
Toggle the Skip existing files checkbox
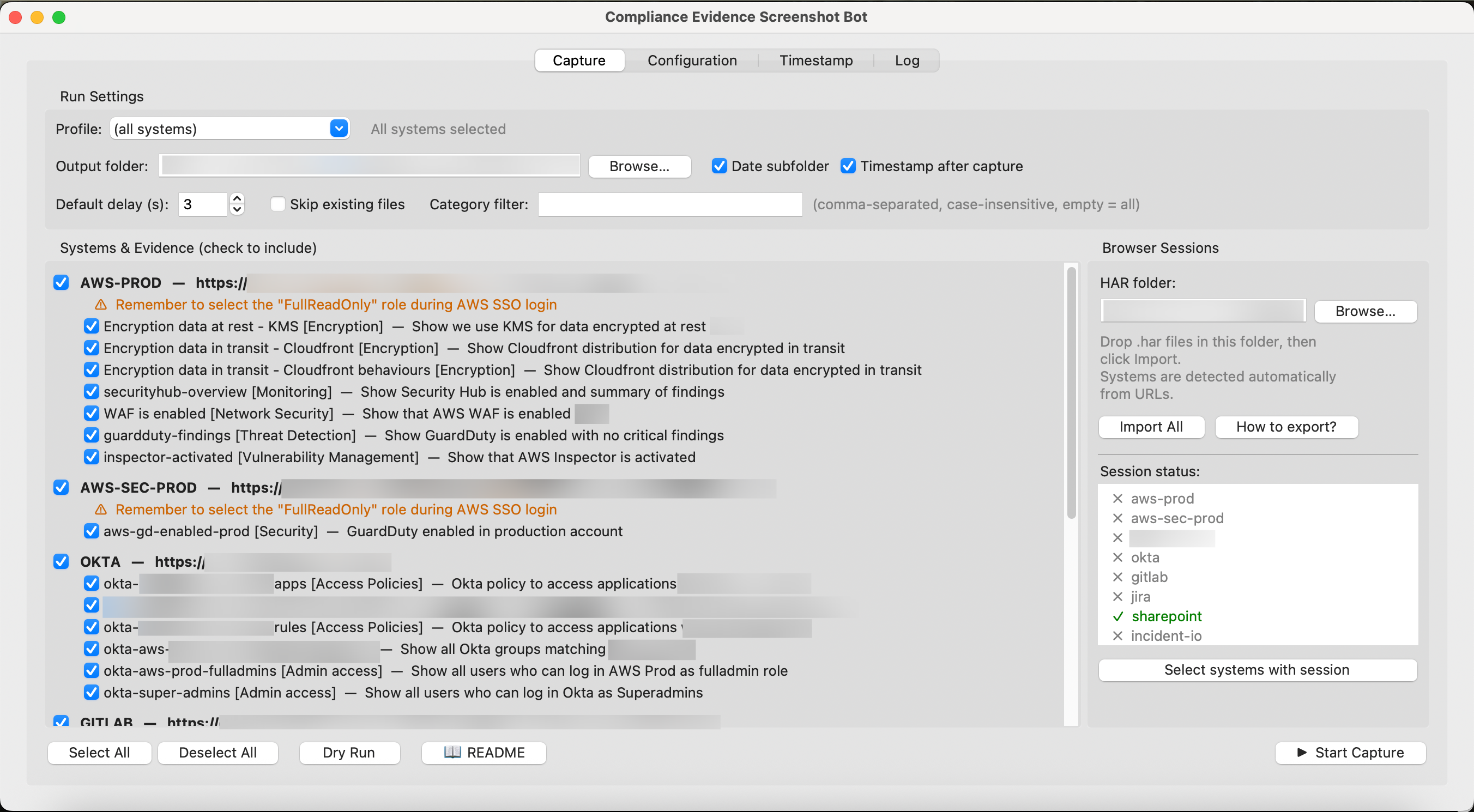click(278, 204)
